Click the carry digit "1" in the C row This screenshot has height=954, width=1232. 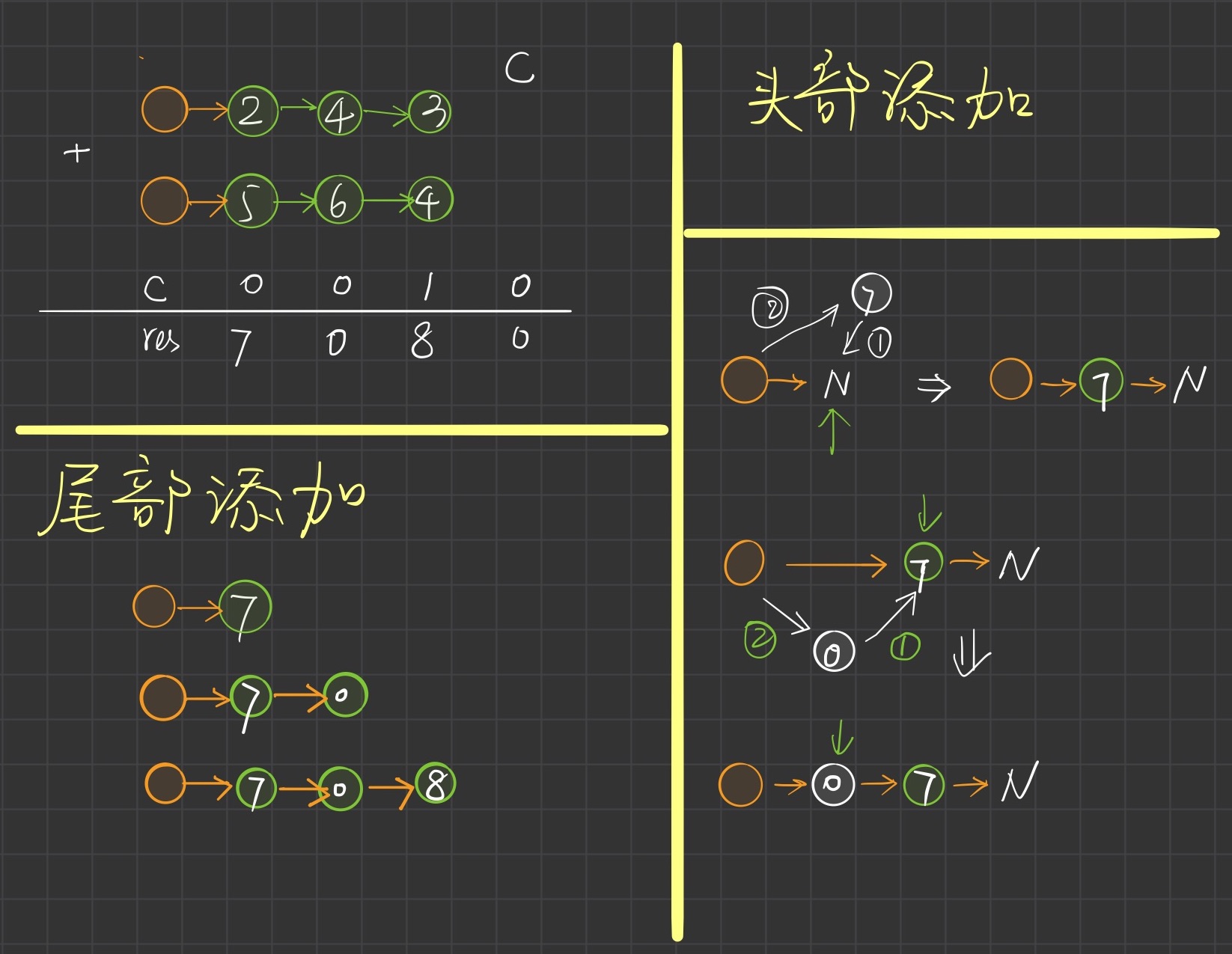pos(428,286)
